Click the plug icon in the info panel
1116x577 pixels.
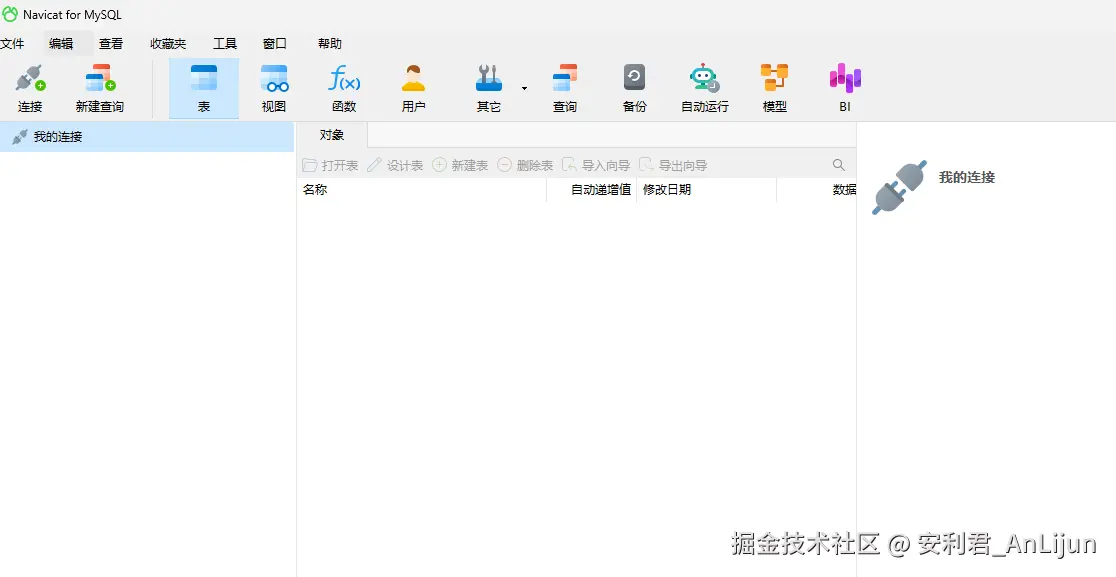pos(900,187)
